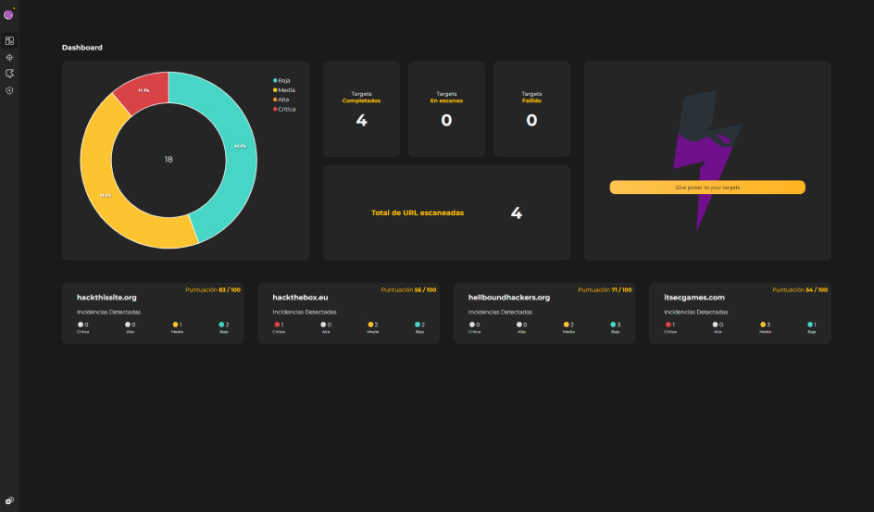Screen dimensions: 874x512
Task: Select the Targets Completados card
Action: click(x=361, y=109)
